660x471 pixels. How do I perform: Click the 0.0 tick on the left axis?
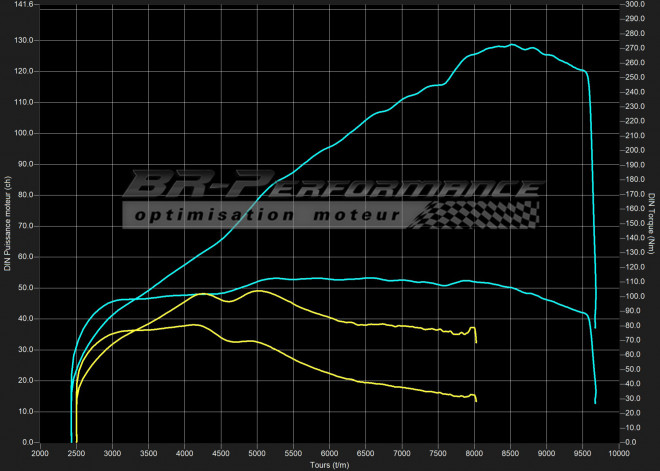coord(25,442)
